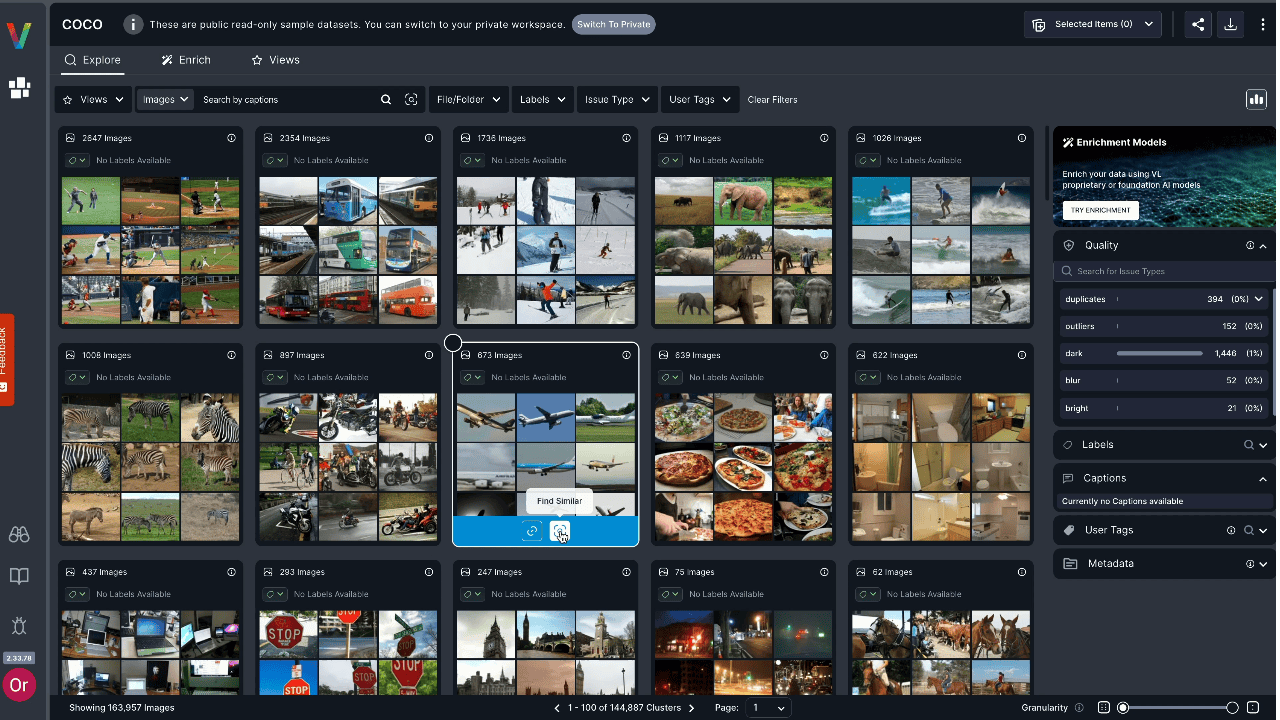Image resolution: width=1280 pixels, height=720 pixels.
Task: Click the Visual Layer logo in sidebar
Action: tap(19, 36)
